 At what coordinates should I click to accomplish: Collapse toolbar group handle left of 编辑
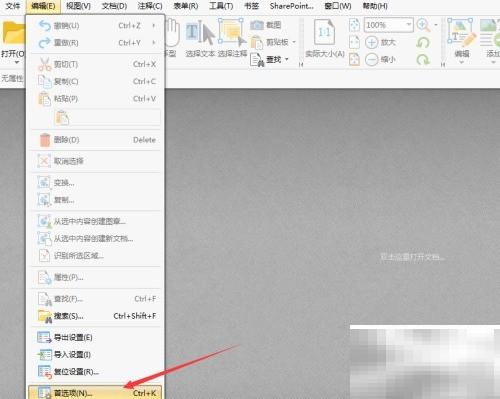tap(443, 65)
